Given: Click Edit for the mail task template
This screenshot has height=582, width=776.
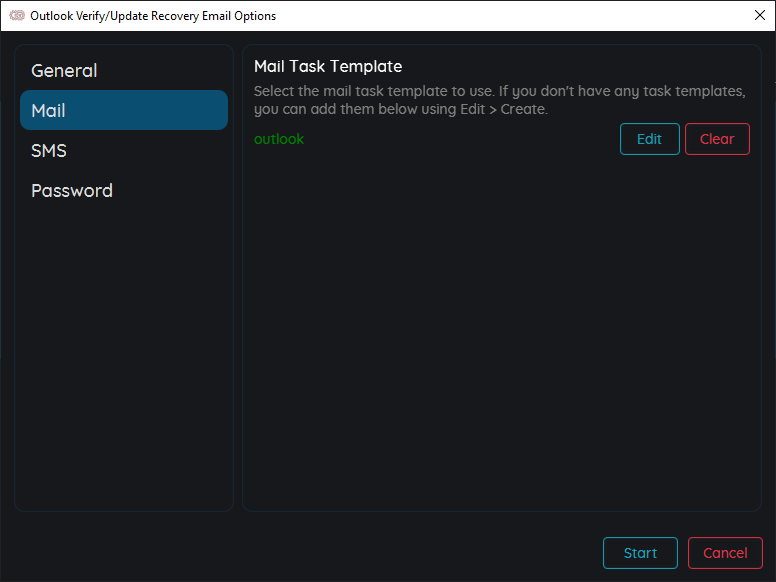Looking at the screenshot, I should tap(649, 139).
